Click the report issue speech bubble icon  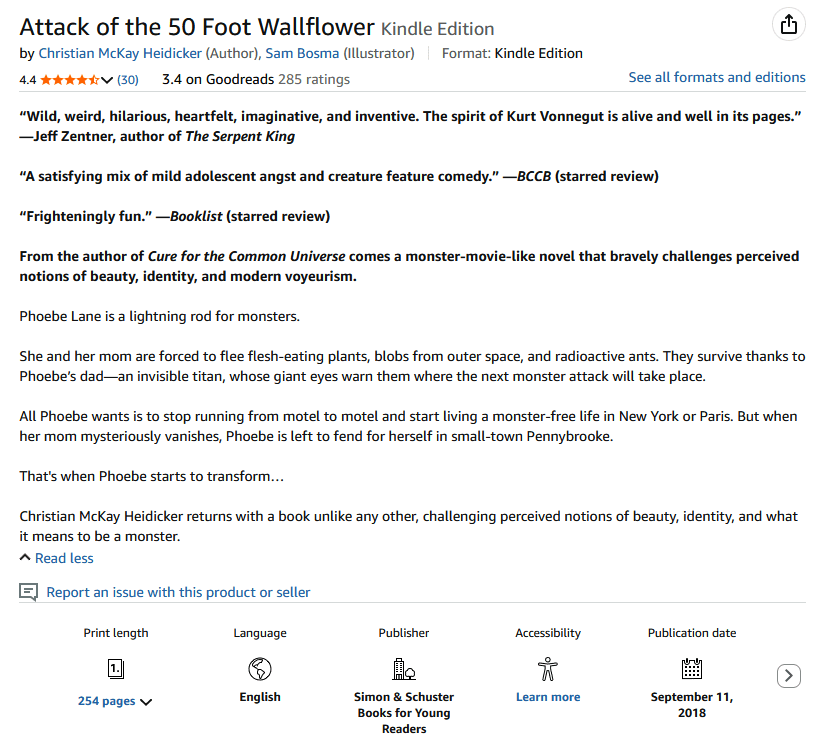pos(29,592)
